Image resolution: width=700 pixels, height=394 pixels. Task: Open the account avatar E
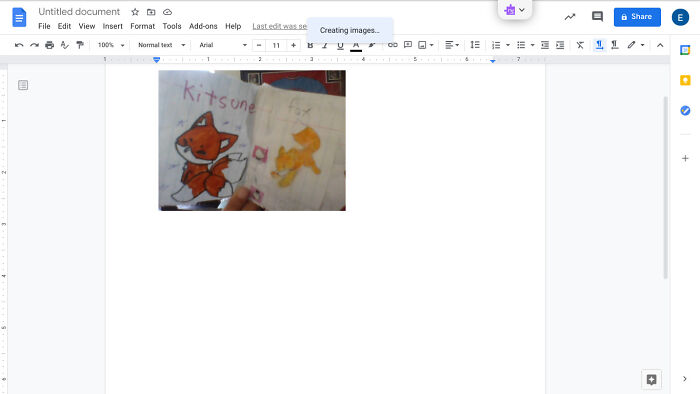(x=680, y=17)
